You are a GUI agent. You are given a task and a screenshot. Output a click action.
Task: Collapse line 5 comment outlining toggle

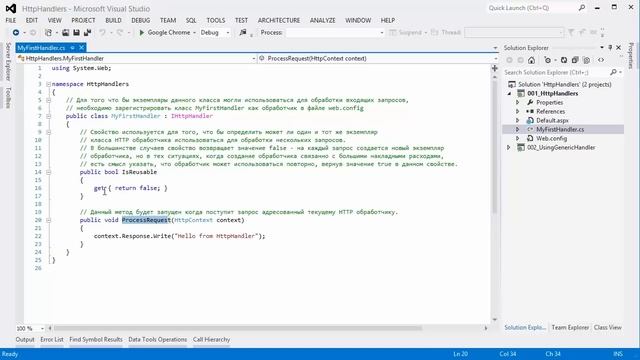[x=48, y=100]
